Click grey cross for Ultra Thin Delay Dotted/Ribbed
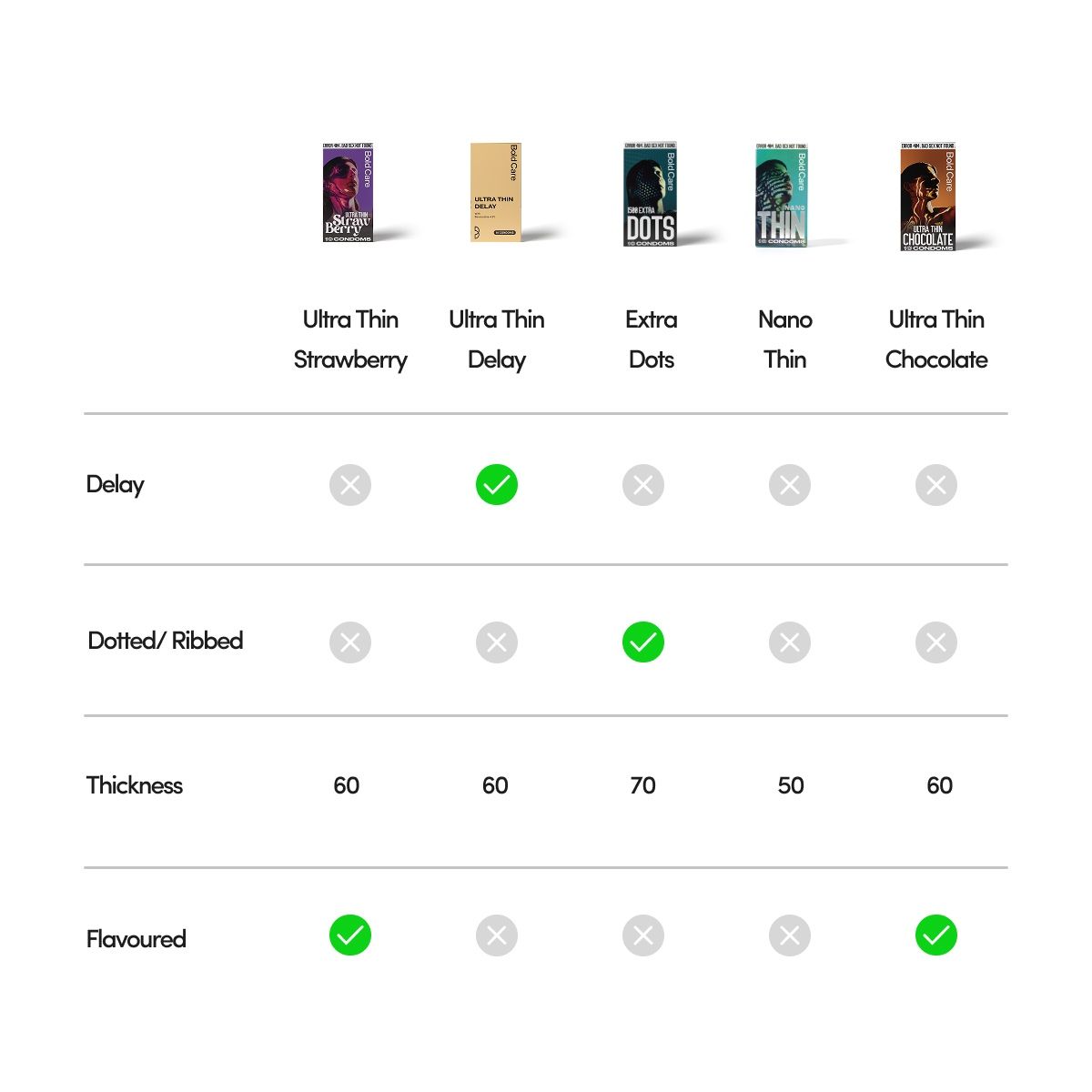The height and width of the screenshot is (1092, 1092). coord(497,642)
